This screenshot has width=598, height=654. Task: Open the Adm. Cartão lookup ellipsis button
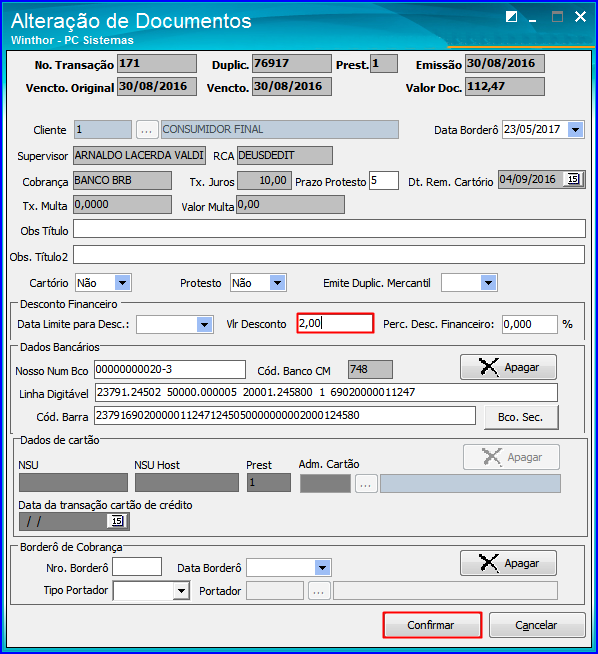tap(366, 484)
